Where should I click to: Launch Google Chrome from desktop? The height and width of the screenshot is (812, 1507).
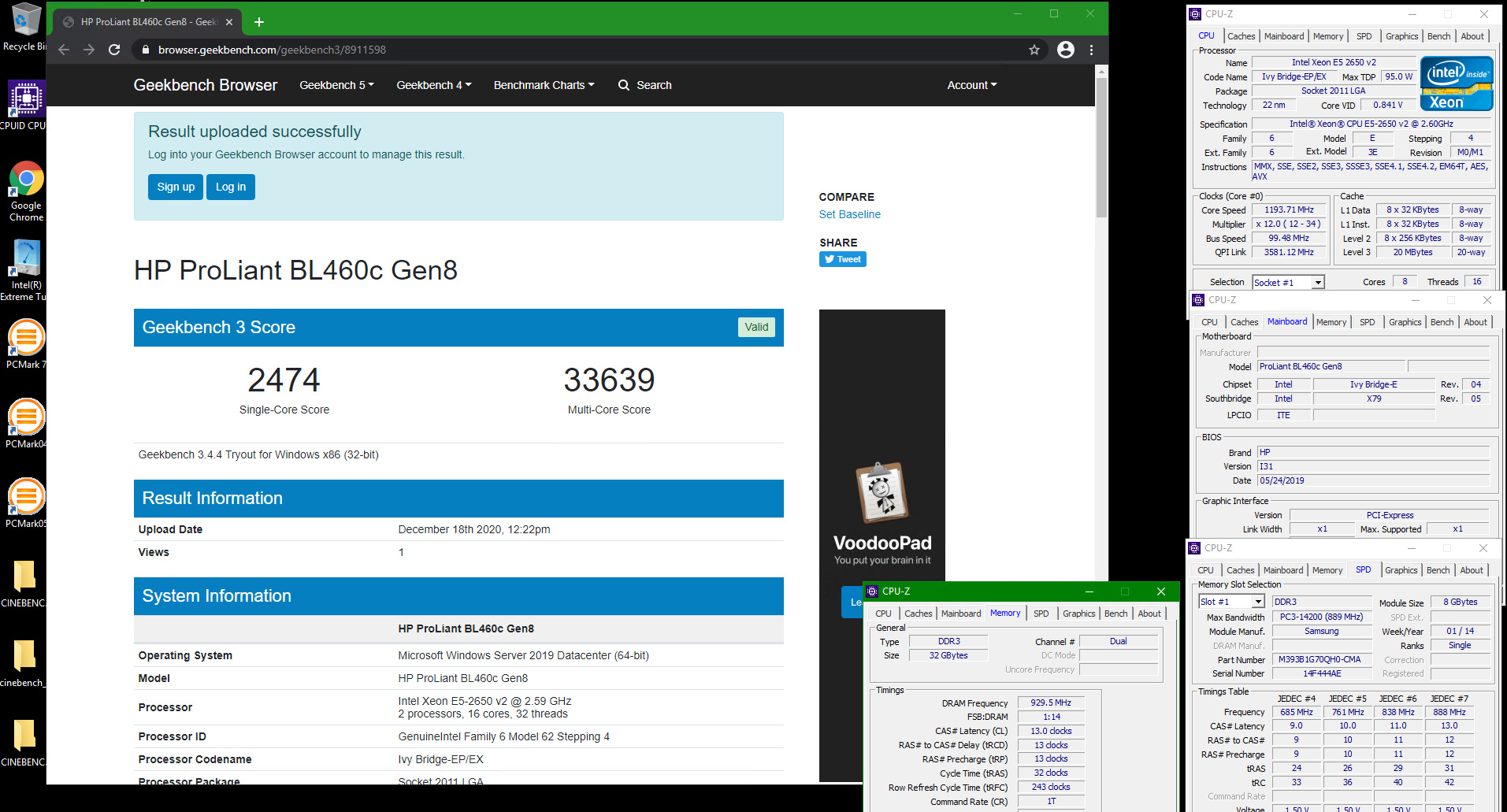coord(25,191)
